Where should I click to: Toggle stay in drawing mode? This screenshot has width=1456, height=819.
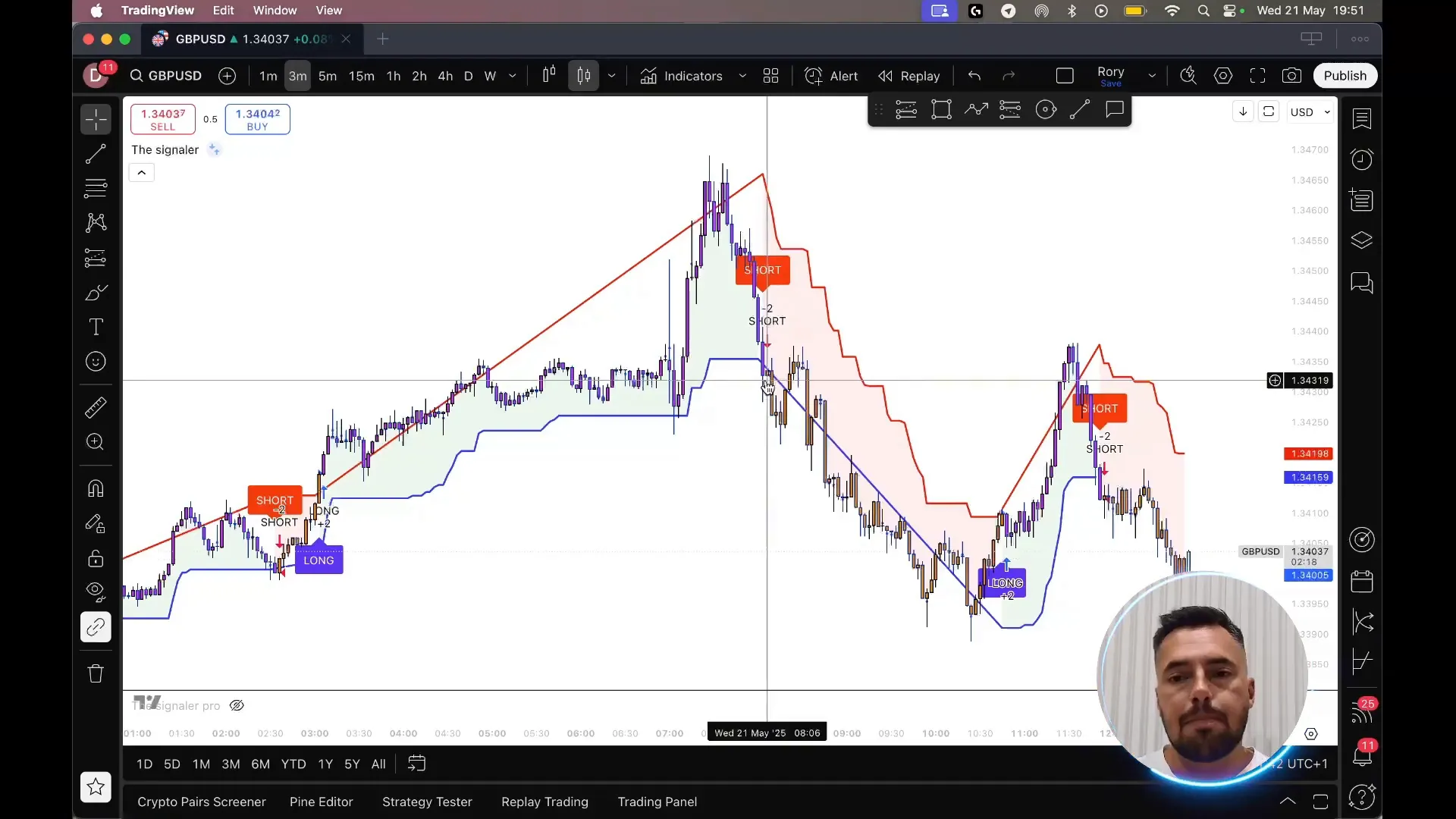(96, 523)
